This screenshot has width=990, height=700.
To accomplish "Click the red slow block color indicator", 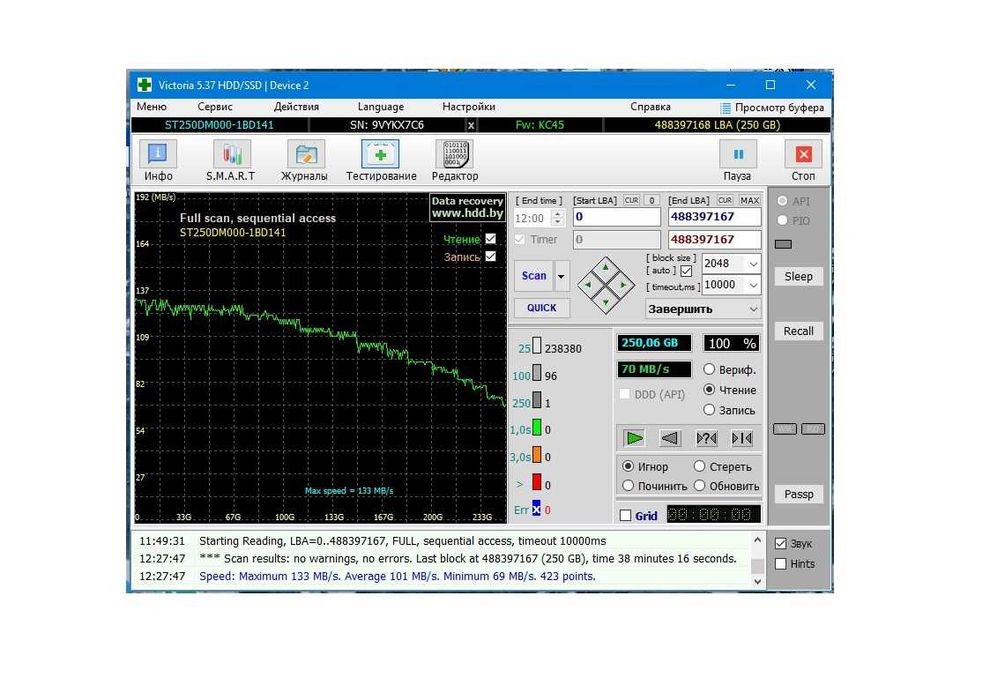I will click(537, 483).
